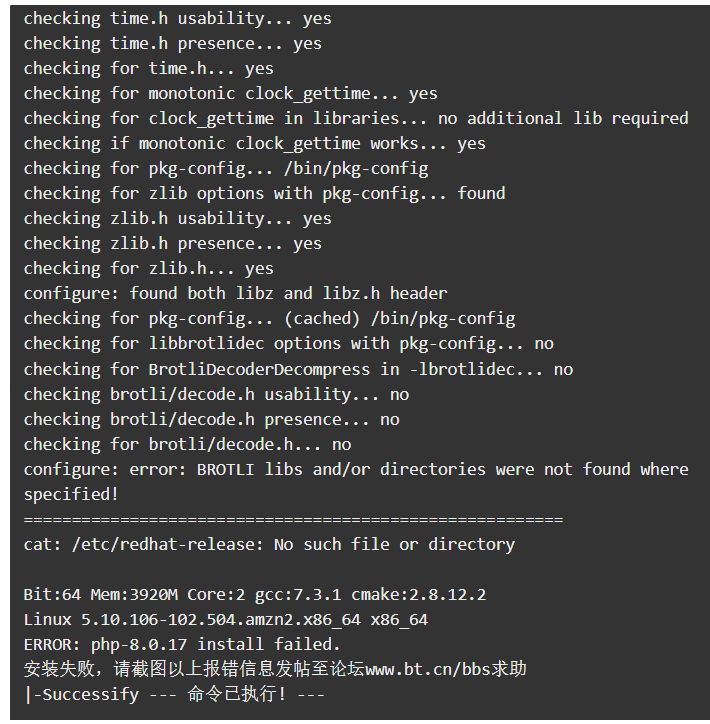Click the 'Linux 5.10.106-102.504.amzn2' kernel line
The width and height of the screenshot is (710, 724).
[x=226, y=620]
